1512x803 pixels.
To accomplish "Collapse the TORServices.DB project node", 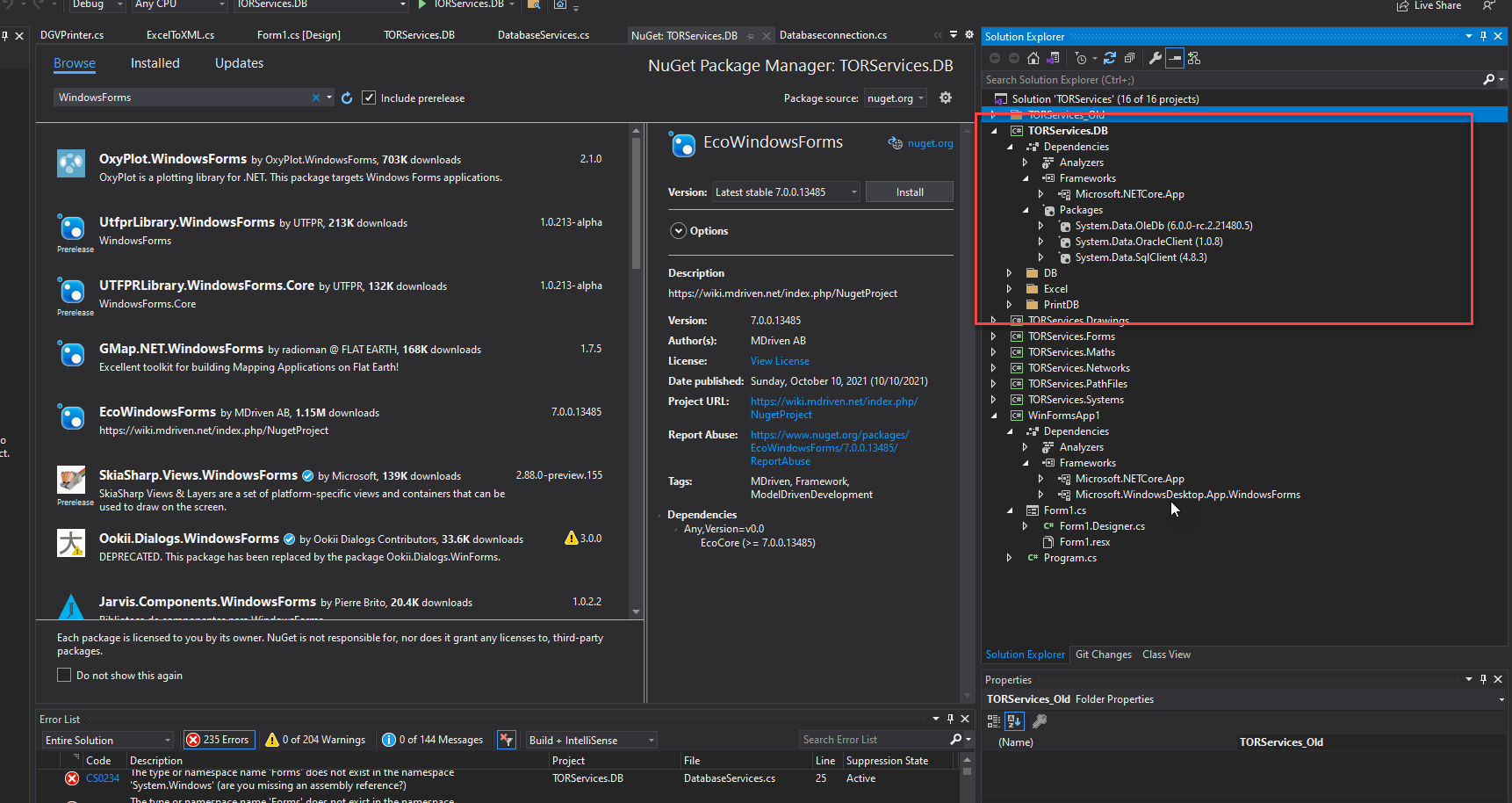I will pyautogui.click(x=994, y=131).
